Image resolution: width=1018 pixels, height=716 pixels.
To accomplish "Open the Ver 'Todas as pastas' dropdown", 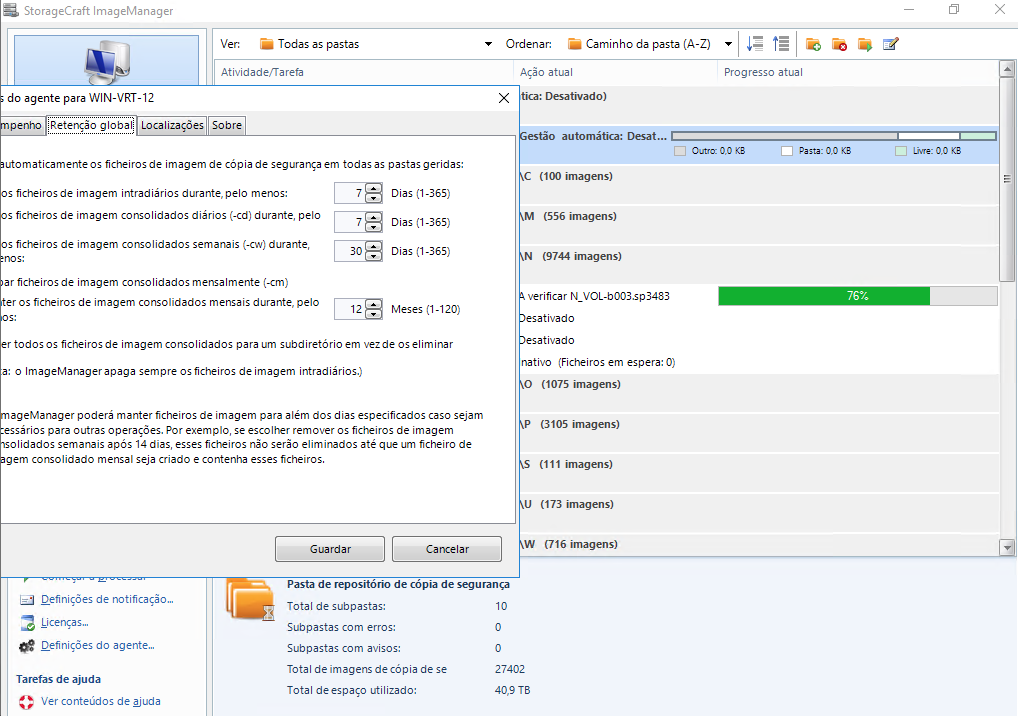I will (x=376, y=44).
